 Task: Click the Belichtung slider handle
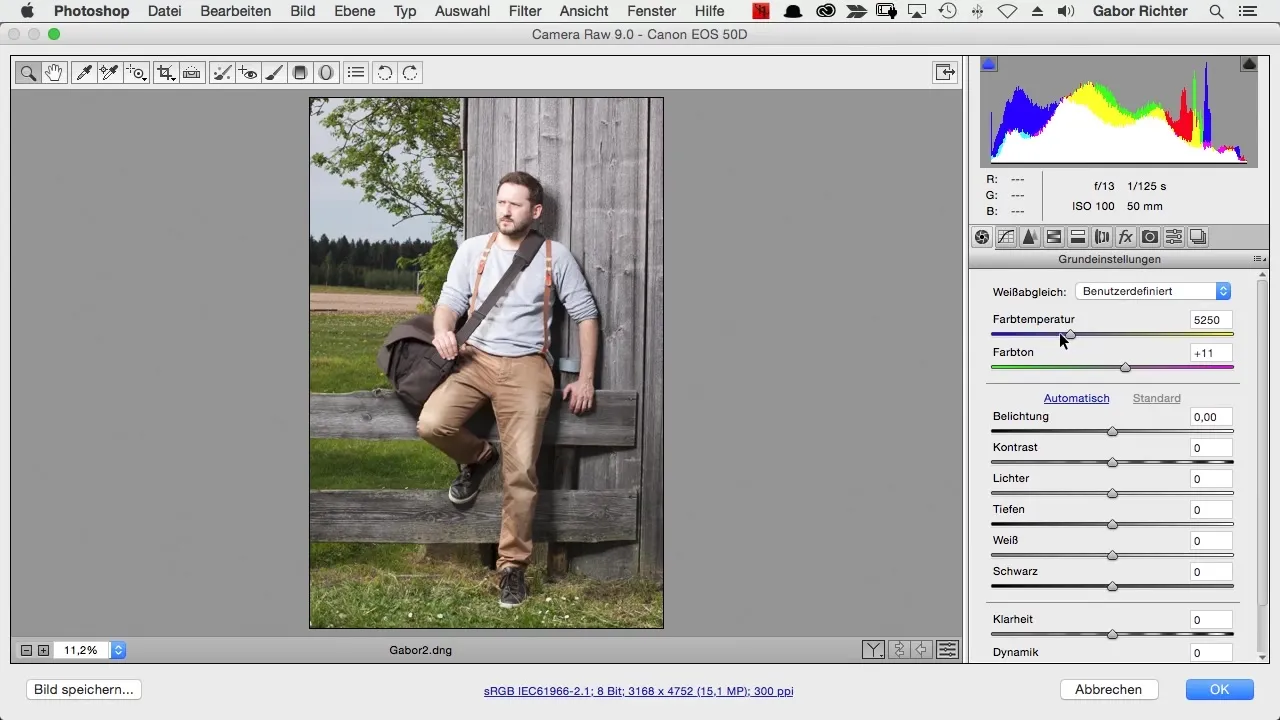(x=1112, y=431)
